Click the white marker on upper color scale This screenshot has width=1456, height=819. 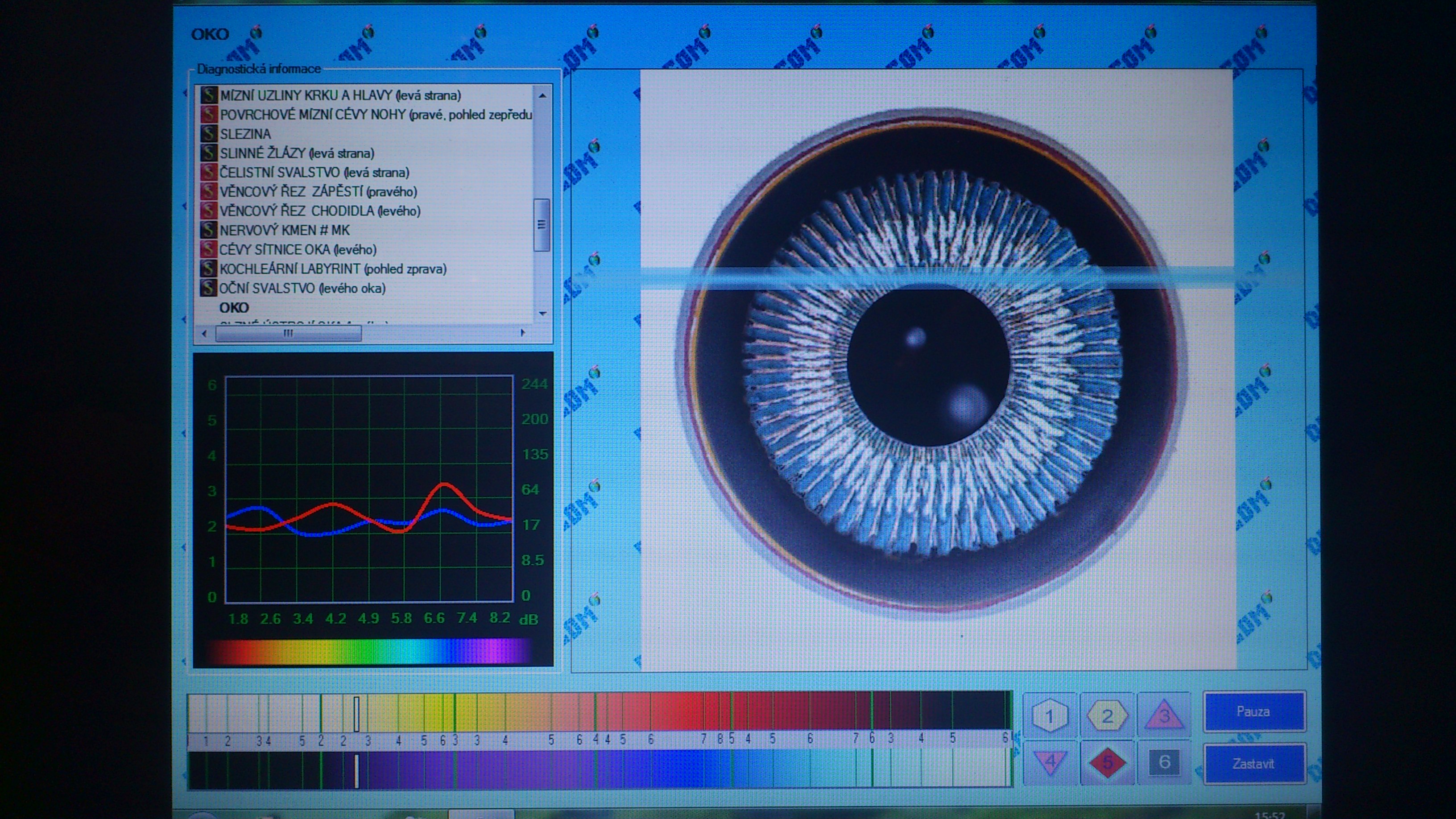pyautogui.click(x=357, y=714)
